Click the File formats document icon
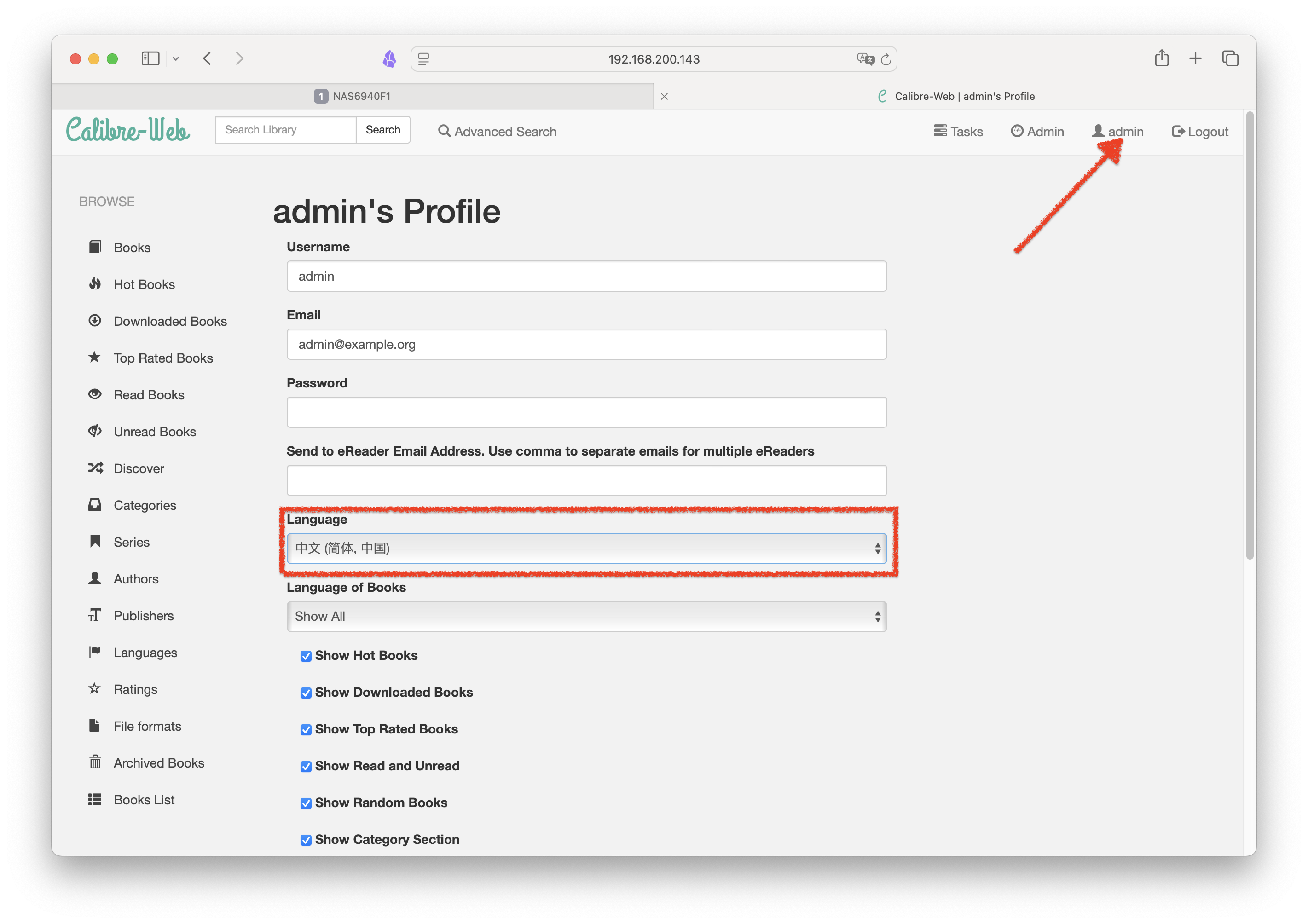1308x924 pixels. pos(94,725)
